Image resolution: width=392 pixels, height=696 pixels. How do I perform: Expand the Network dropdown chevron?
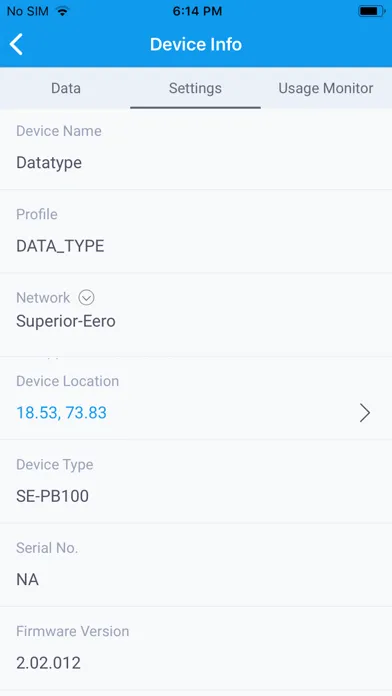tap(86, 297)
